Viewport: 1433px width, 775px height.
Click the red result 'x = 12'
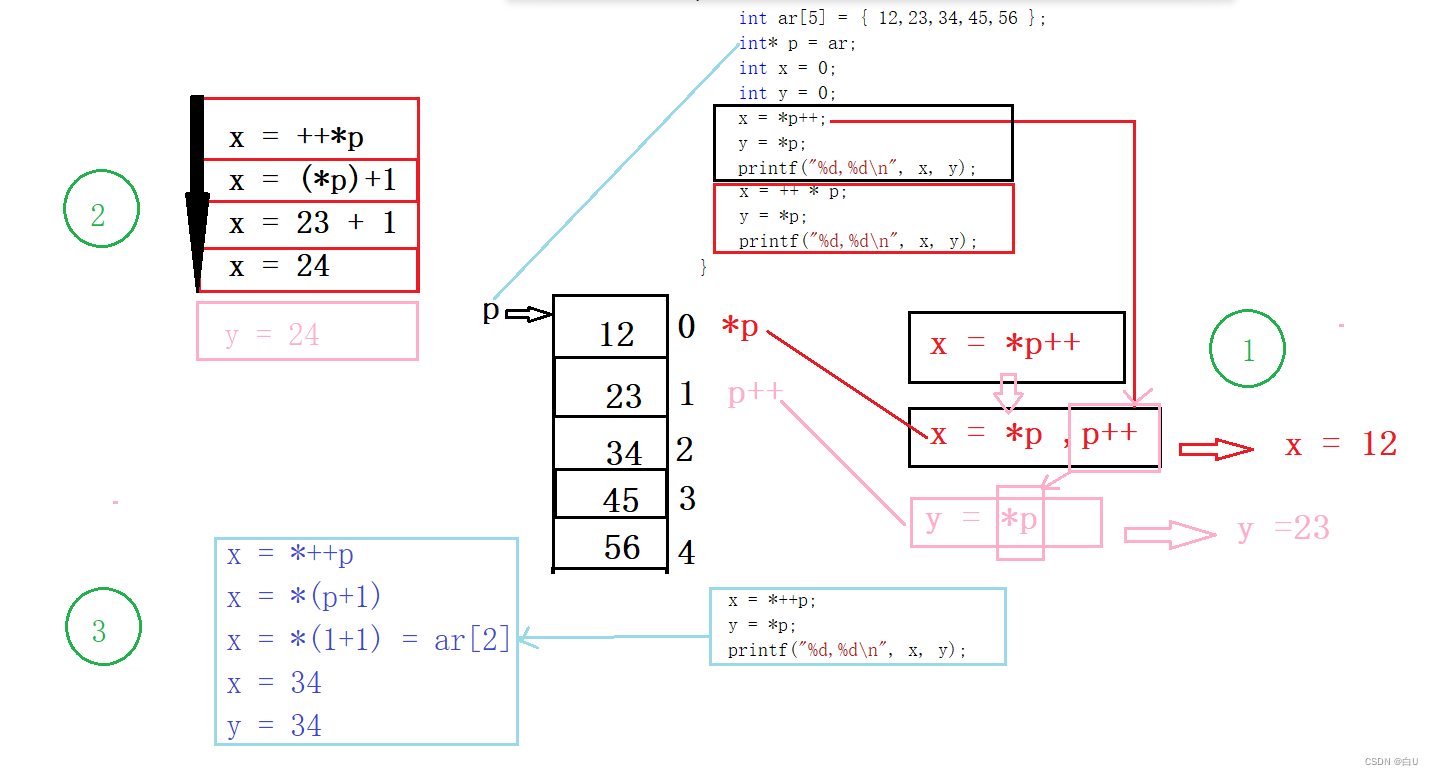[1341, 444]
